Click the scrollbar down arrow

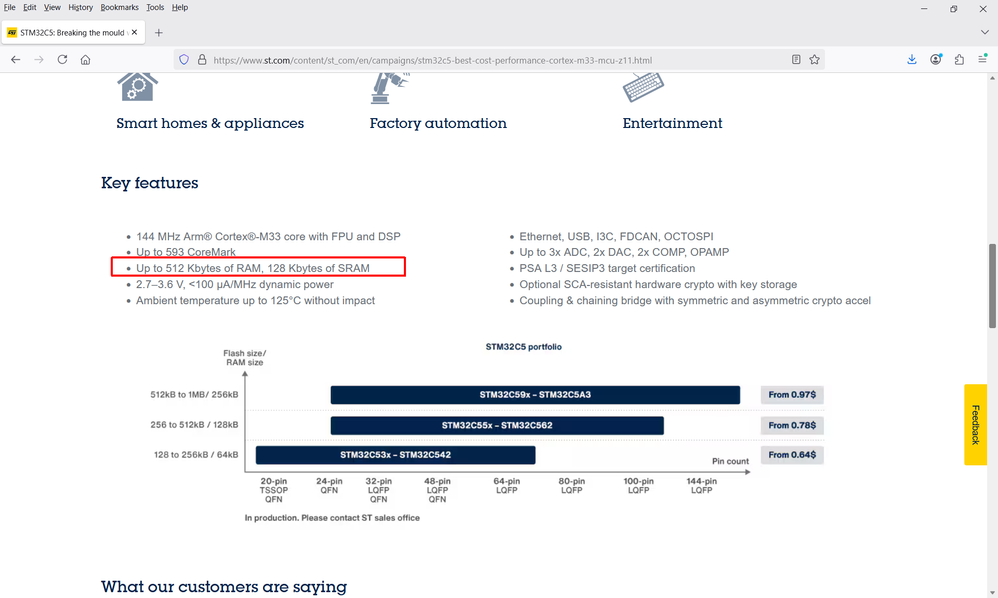tap(992, 592)
